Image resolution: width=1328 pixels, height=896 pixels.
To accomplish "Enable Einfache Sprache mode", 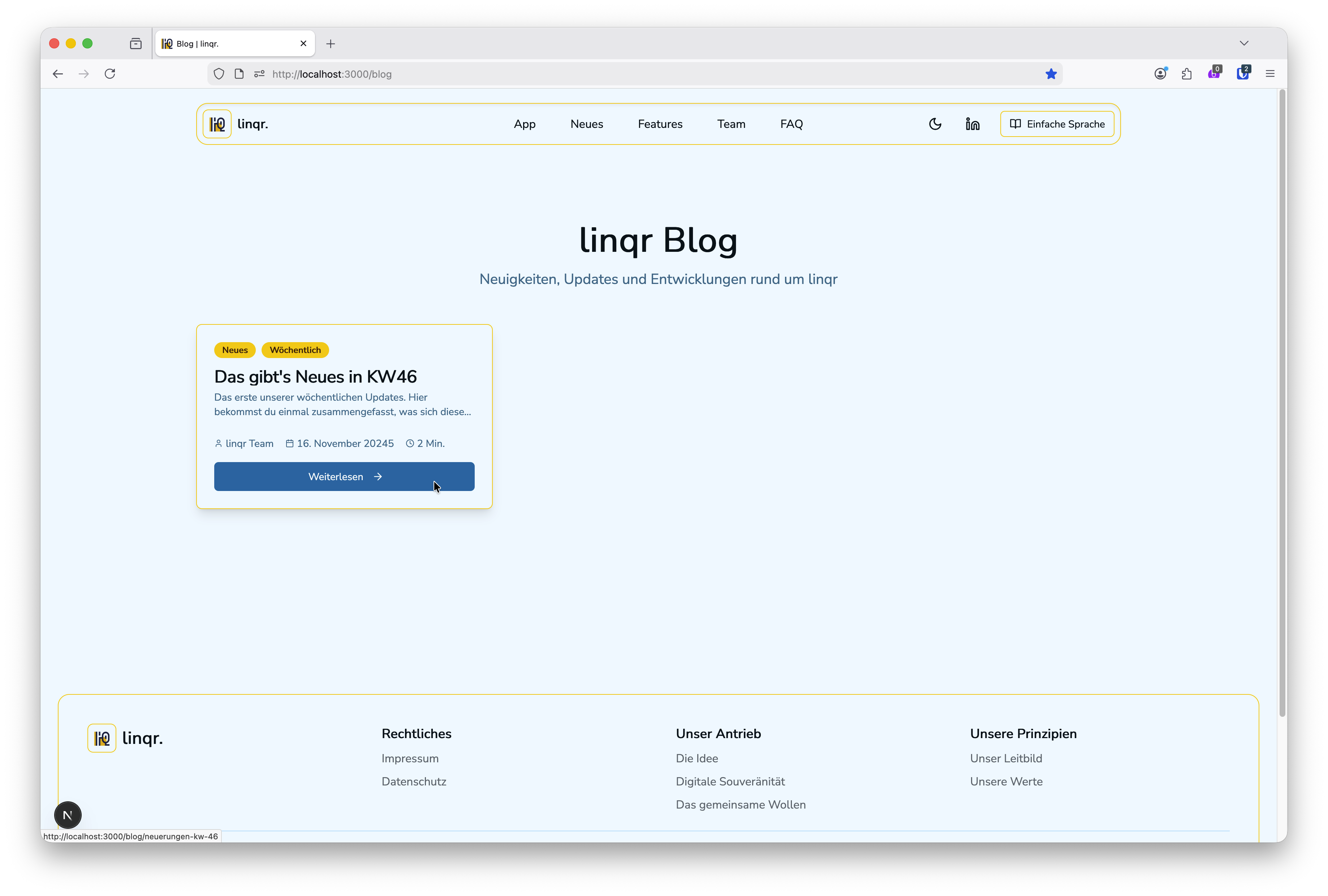I will 1057,124.
